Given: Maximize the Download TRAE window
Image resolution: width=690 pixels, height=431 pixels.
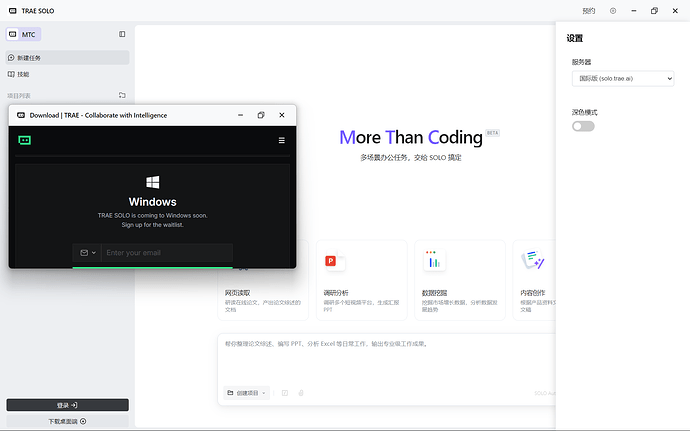Looking at the screenshot, I should pos(261,115).
